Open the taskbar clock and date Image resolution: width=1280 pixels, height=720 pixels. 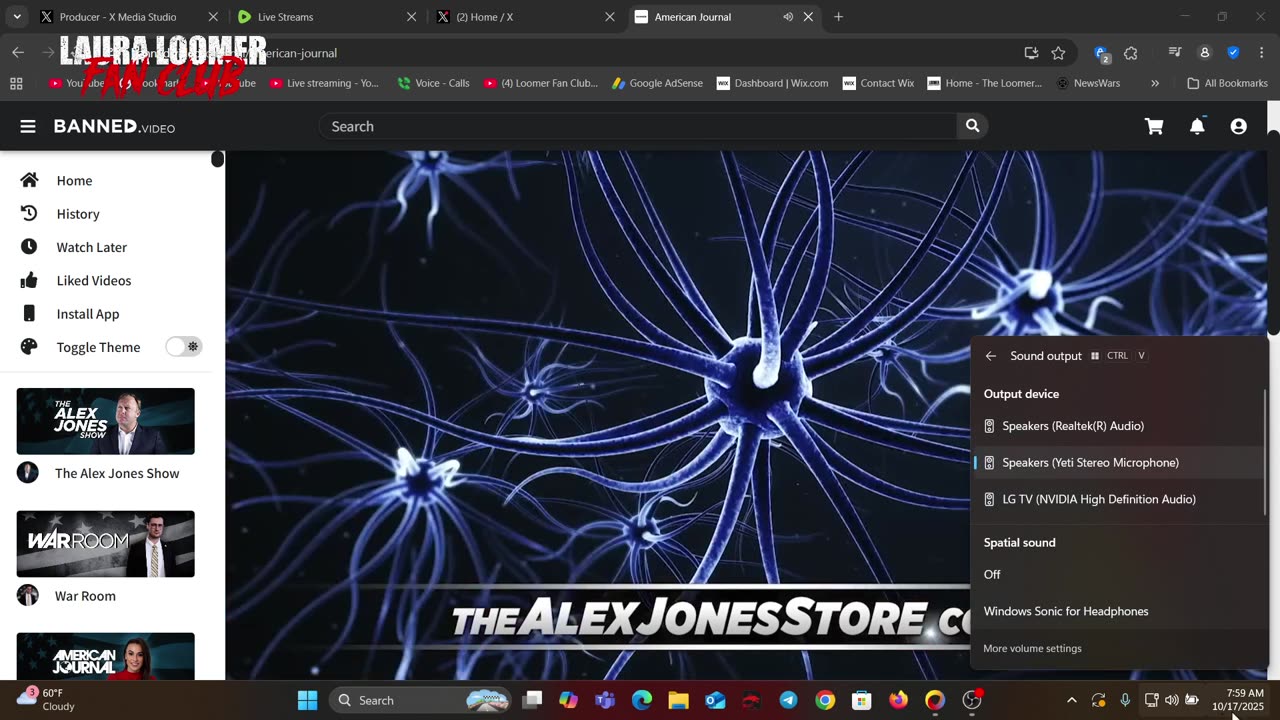click(x=1238, y=700)
